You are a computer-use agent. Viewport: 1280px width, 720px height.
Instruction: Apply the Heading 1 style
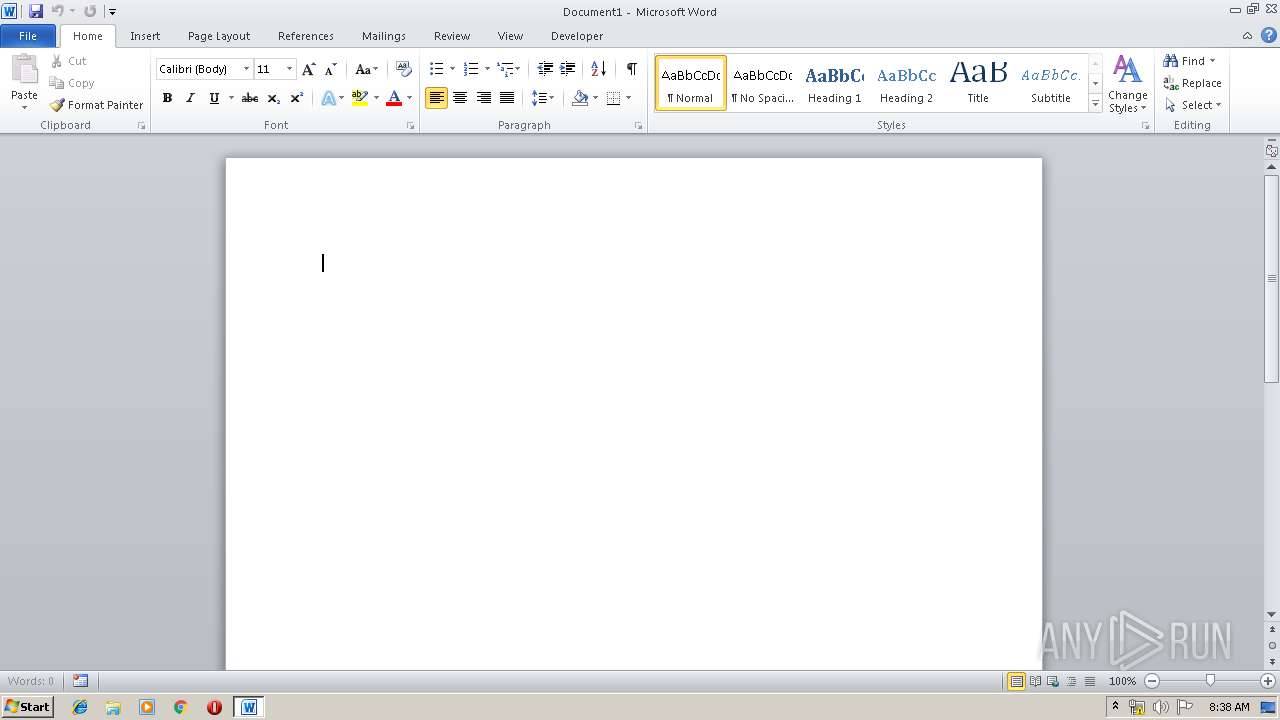pos(835,83)
